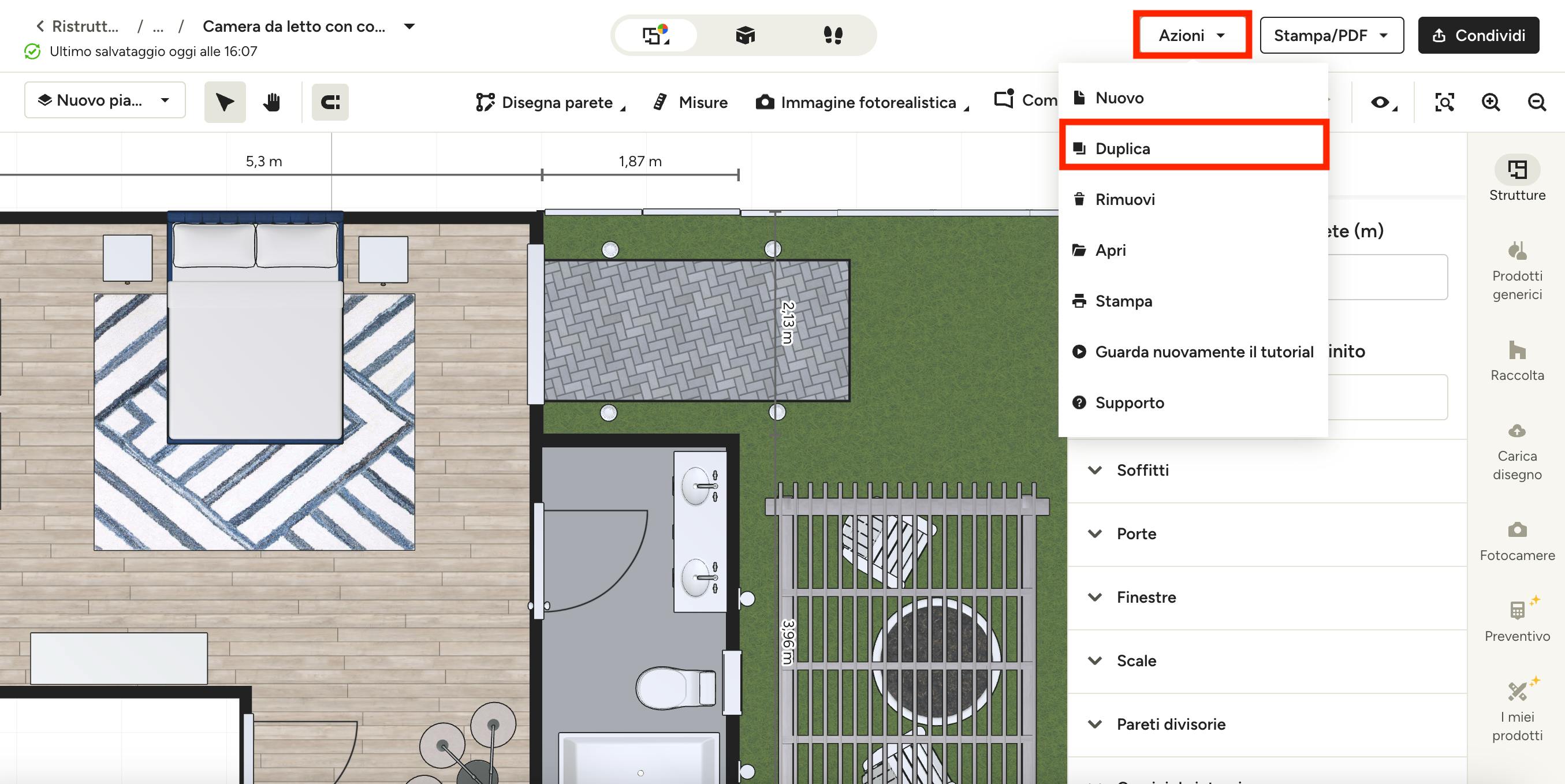Click the Condividi share button
Viewport: 1565px width, 784px height.
[x=1478, y=35]
